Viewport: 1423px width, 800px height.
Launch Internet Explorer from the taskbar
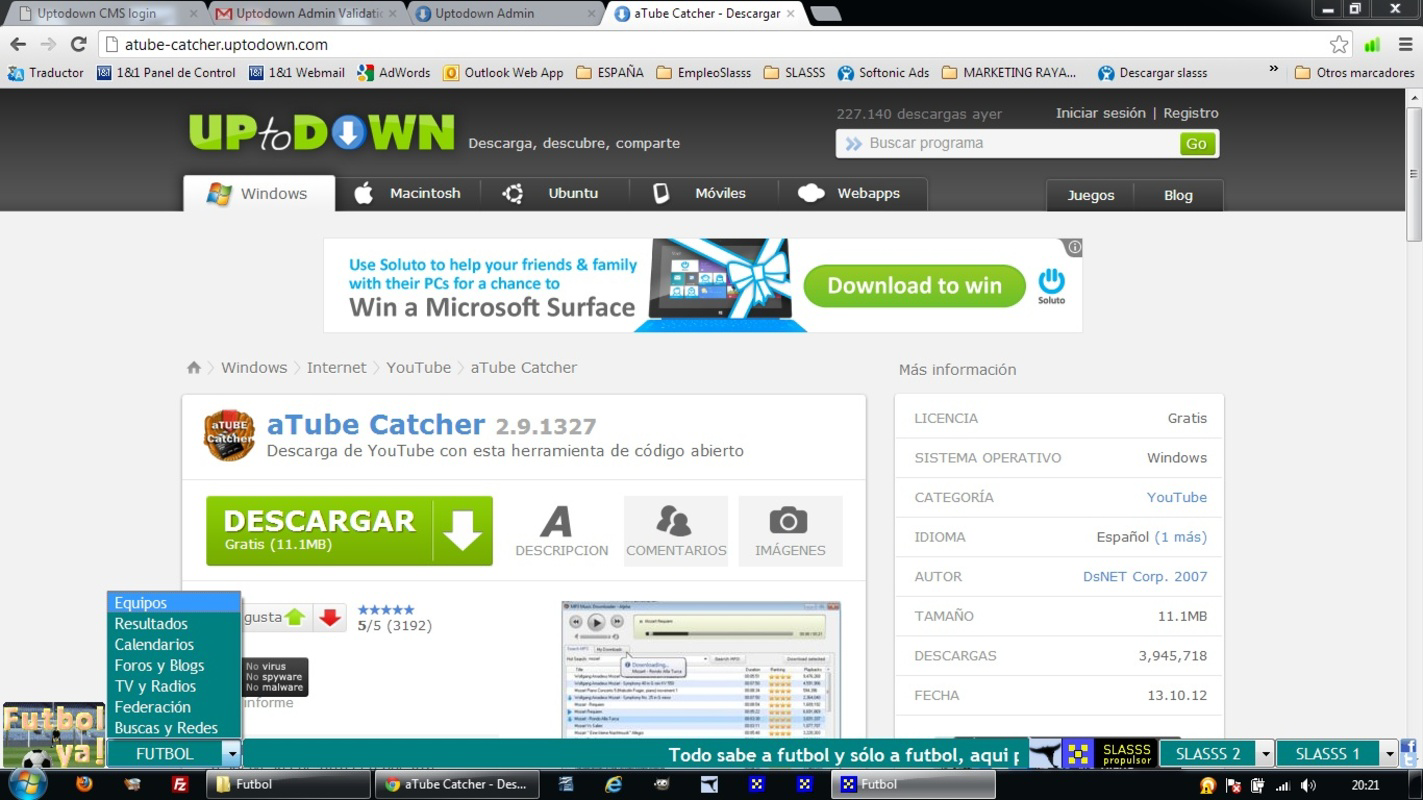(614, 784)
